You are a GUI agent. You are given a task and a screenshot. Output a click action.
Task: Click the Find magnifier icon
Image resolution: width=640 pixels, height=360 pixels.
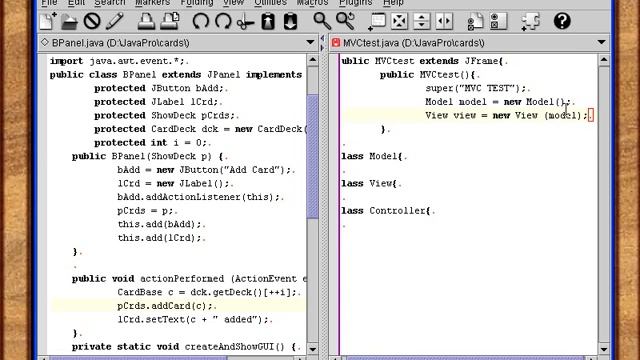(x=322, y=21)
